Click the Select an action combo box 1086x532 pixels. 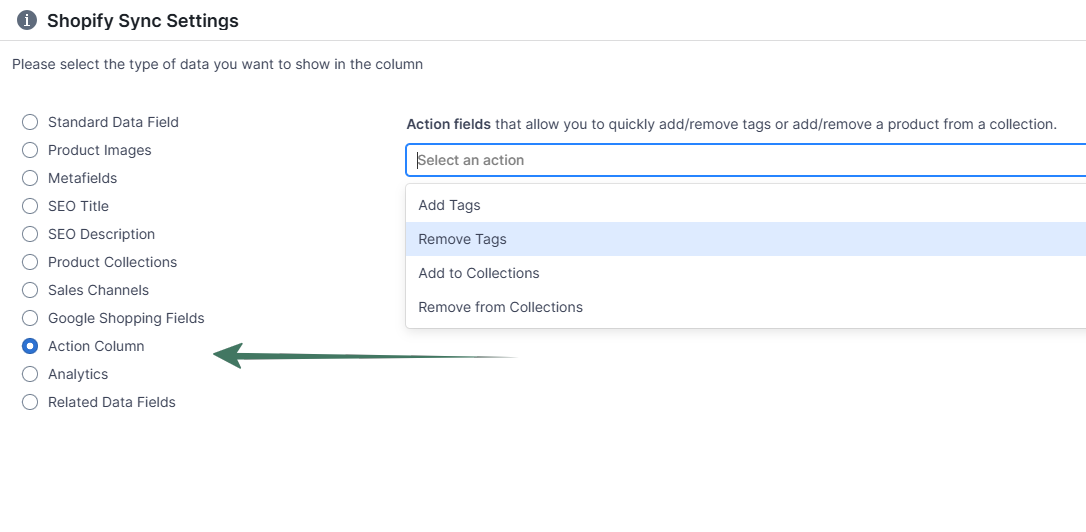pyautogui.click(x=746, y=160)
